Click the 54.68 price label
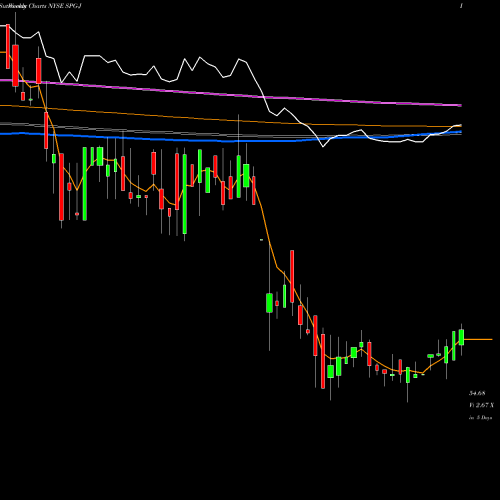This screenshot has height=500, width=500. [x=477, y=393]
